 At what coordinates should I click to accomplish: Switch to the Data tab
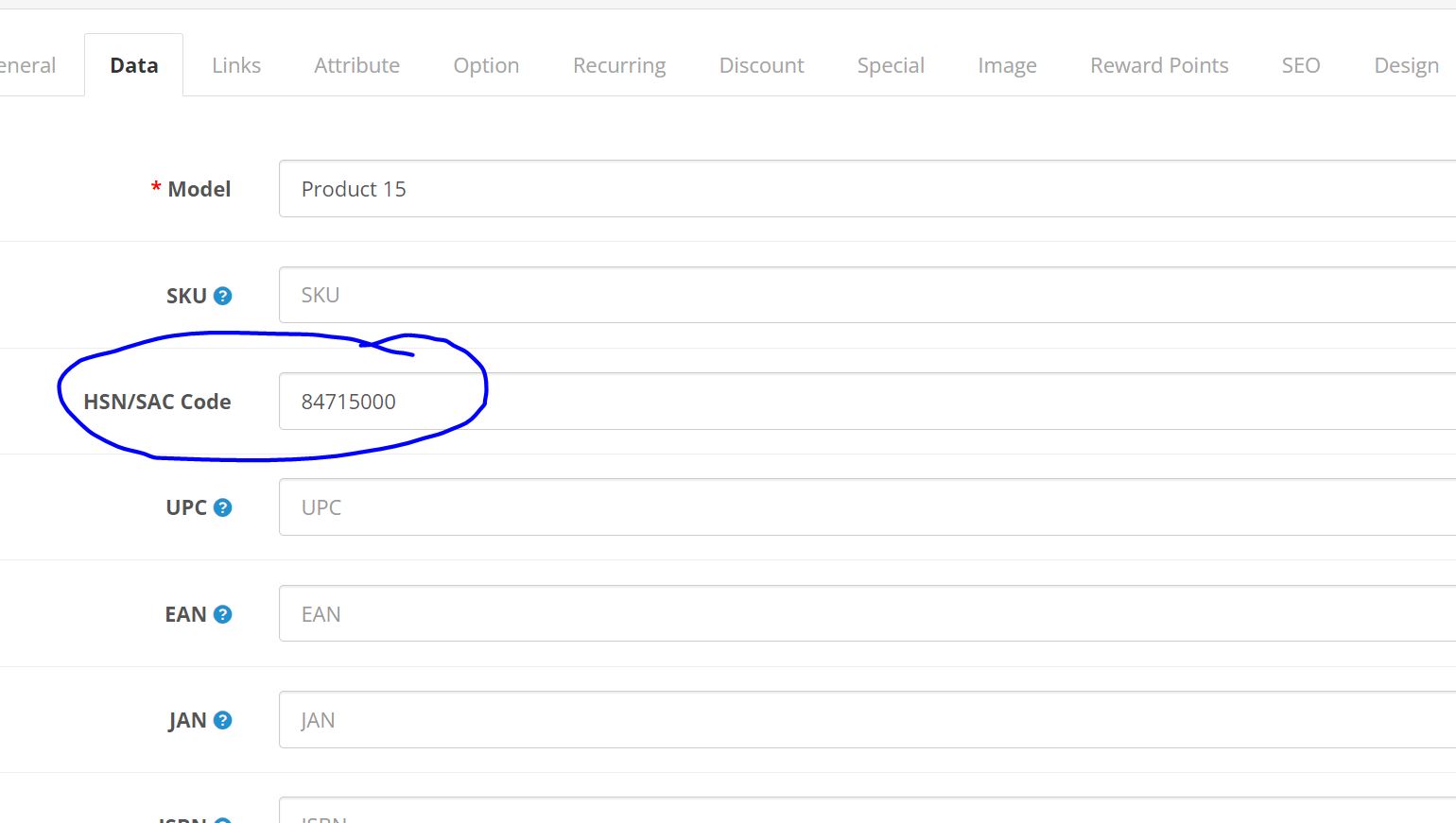pyautogui.click(x=134, y=65)
